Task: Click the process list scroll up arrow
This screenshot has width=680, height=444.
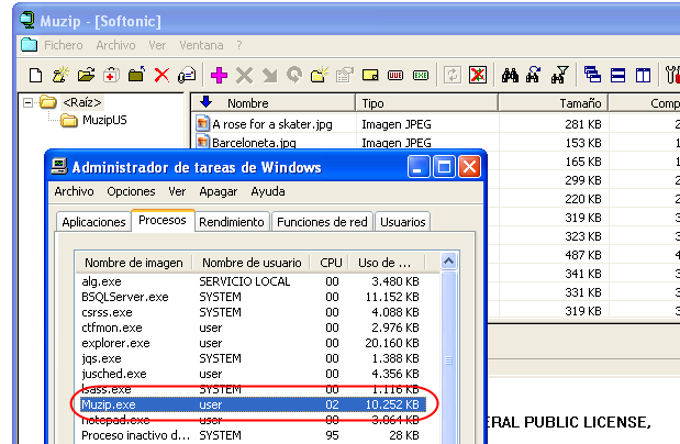Action: (449, 261)
